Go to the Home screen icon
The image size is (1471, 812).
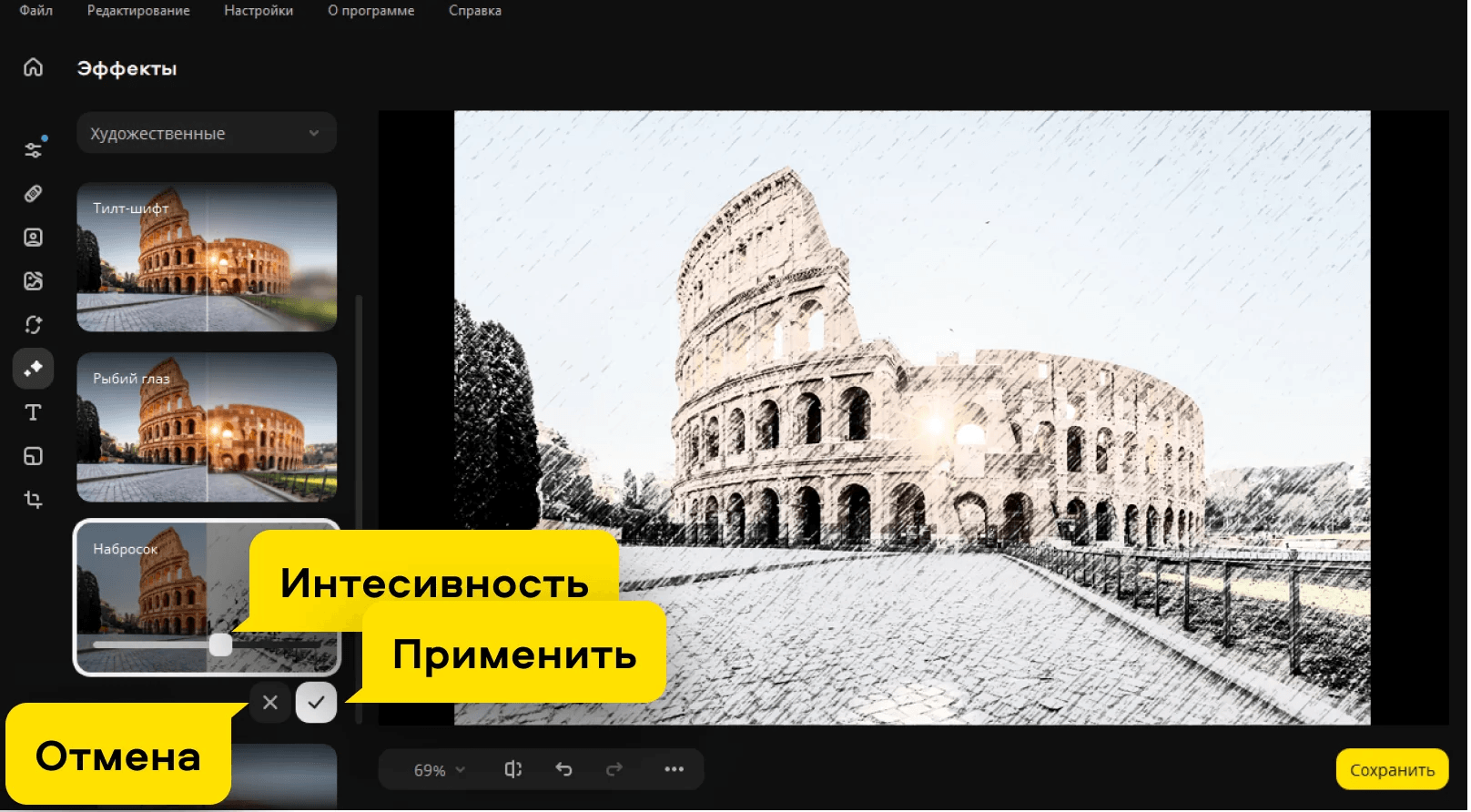34,67
